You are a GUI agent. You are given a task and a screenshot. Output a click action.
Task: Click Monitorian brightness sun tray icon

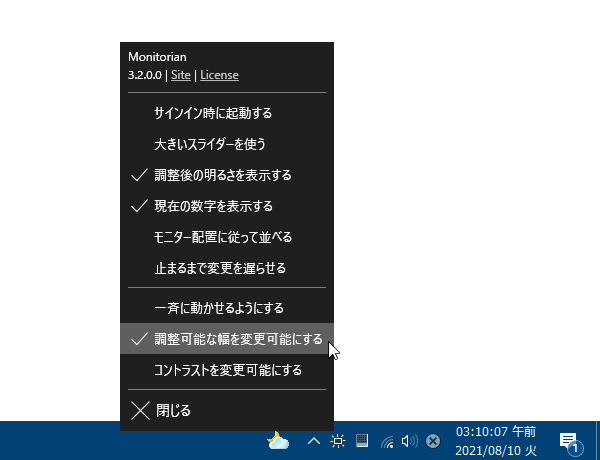pyautogui.click(x=338, y=441)
